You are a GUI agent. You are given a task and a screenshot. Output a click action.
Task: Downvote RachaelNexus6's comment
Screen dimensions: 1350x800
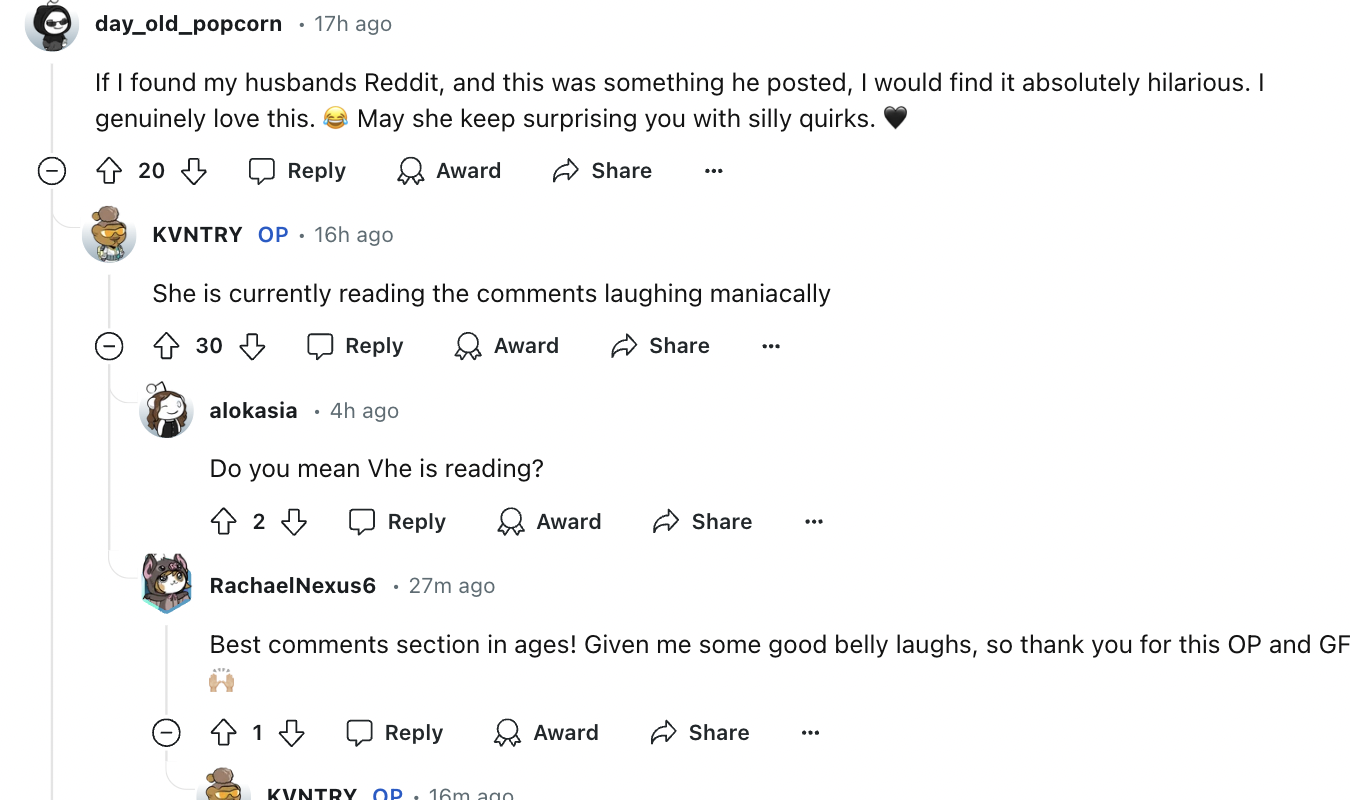[x=291, y=733]
